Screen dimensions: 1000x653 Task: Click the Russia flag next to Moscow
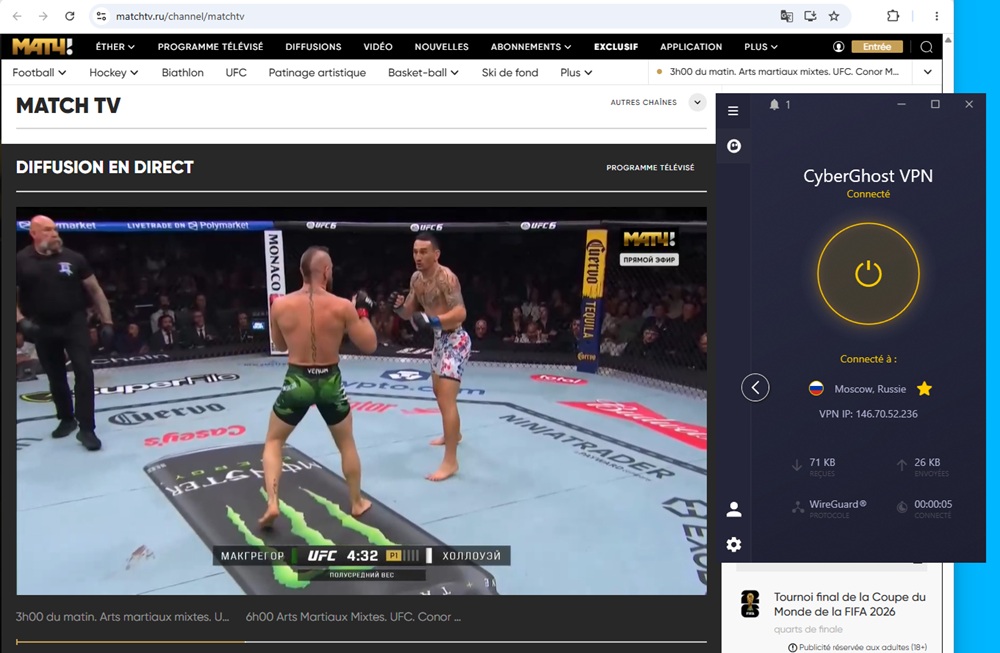[816, 388]
